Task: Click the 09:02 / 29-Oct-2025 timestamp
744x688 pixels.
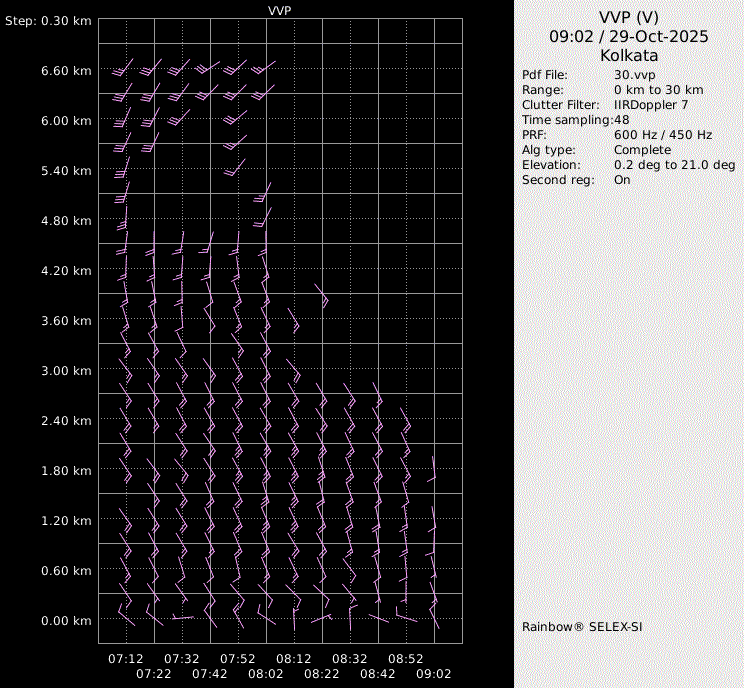Action: pyautogui.click(x=629, y=36)
